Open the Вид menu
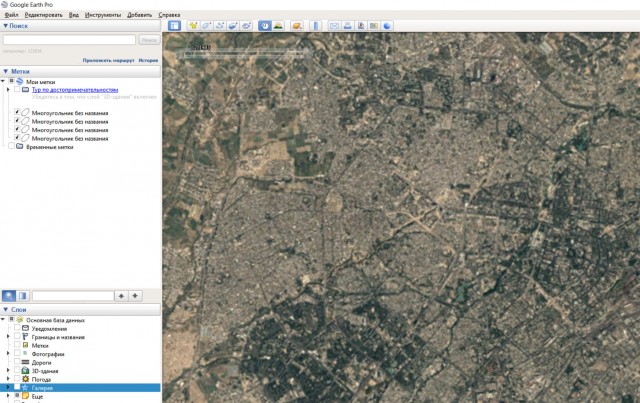 click(74, 15)
